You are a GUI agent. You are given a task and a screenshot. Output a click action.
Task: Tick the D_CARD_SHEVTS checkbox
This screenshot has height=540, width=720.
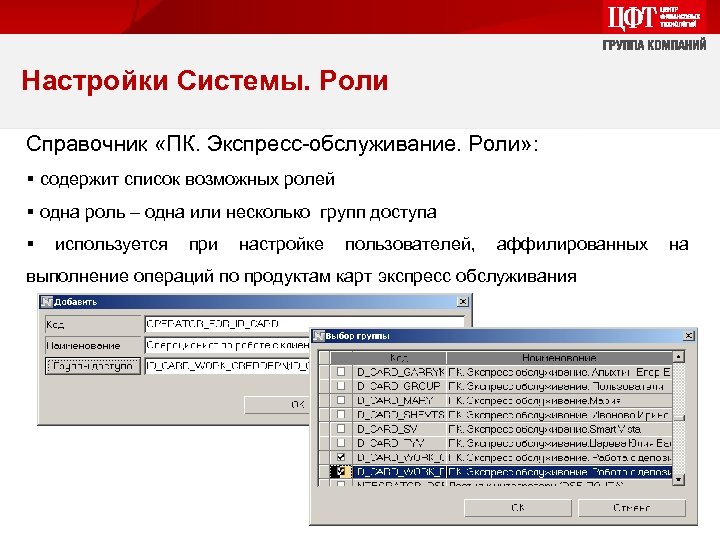(341, 414)
